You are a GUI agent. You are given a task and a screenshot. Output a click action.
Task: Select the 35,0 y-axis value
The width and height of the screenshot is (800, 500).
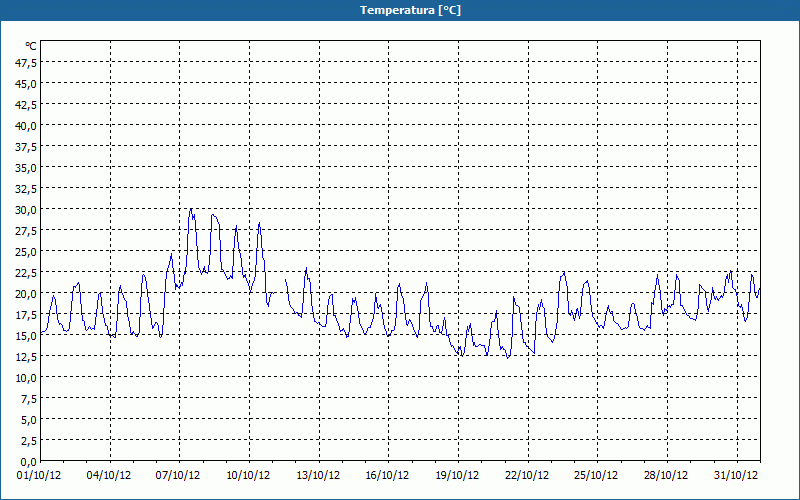click(x=27, y=167)
